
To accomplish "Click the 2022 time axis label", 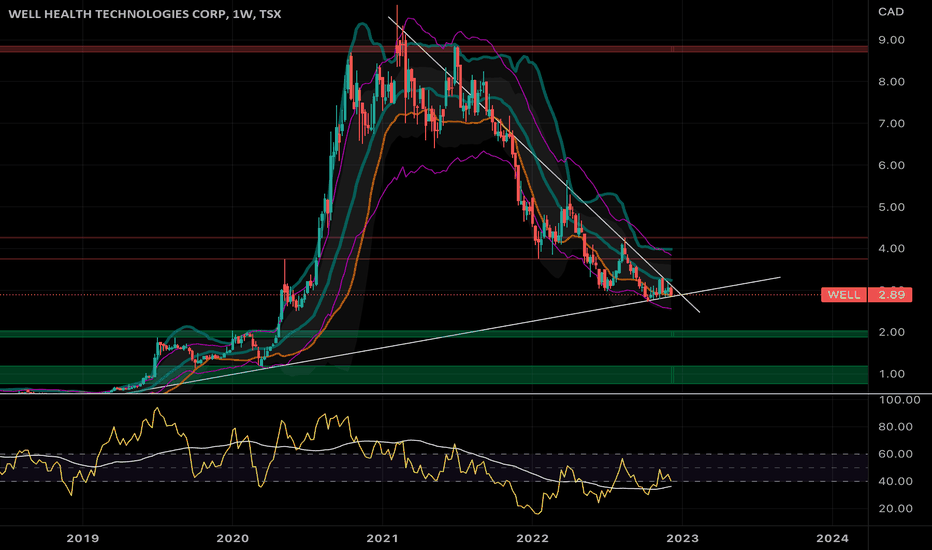I will tap(533, 539).
